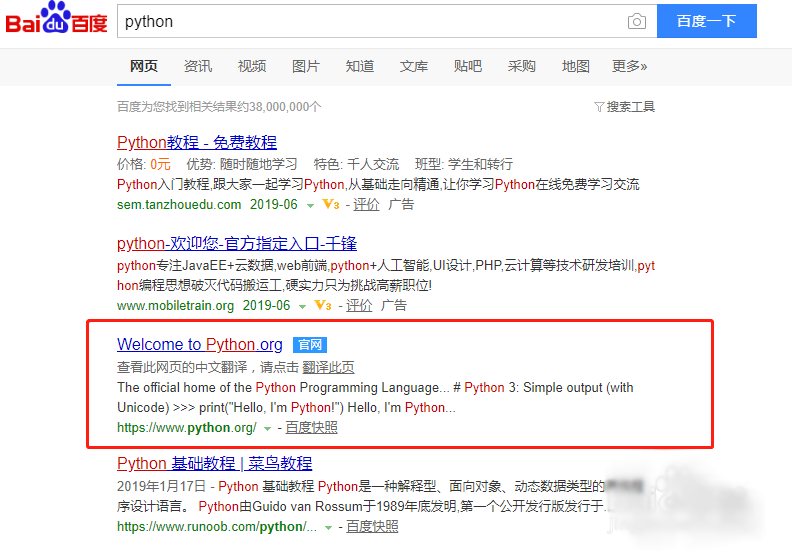
Task: Open camera image search icon
Action: point(636,21)
